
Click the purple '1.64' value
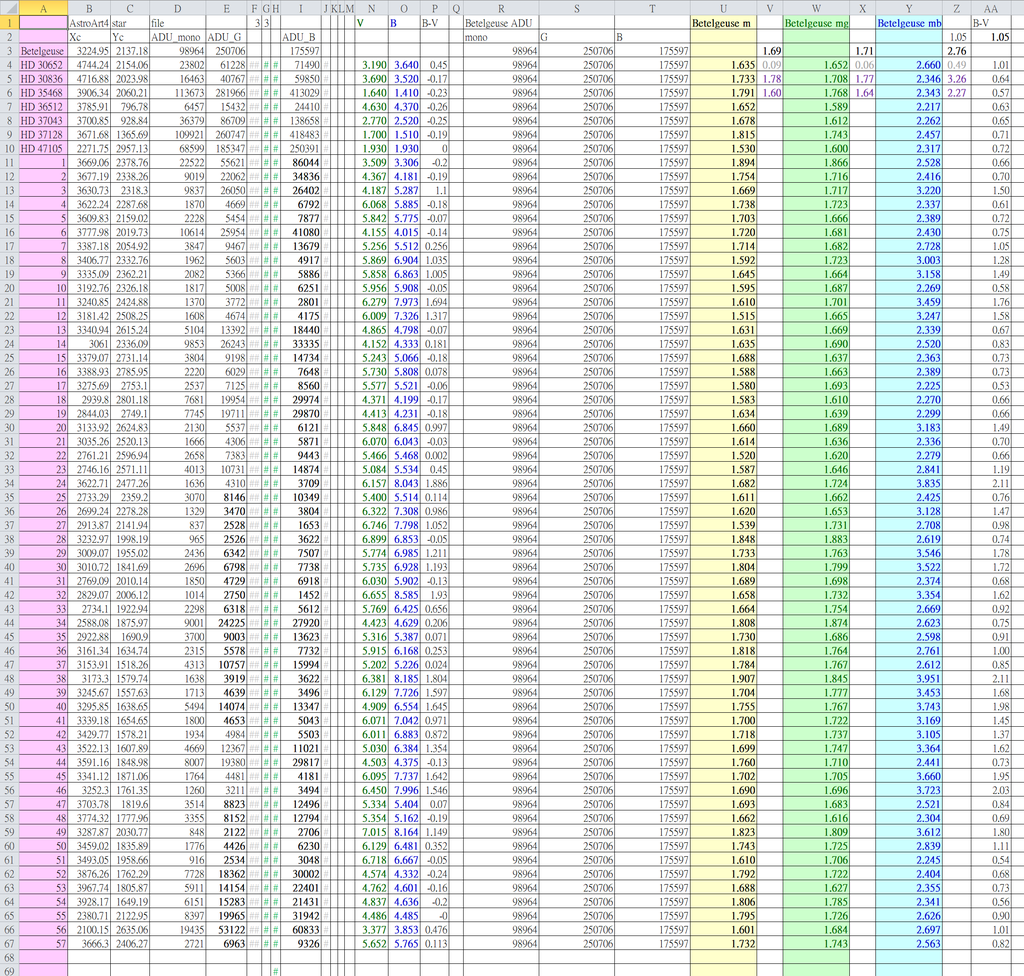pos(863,93)
